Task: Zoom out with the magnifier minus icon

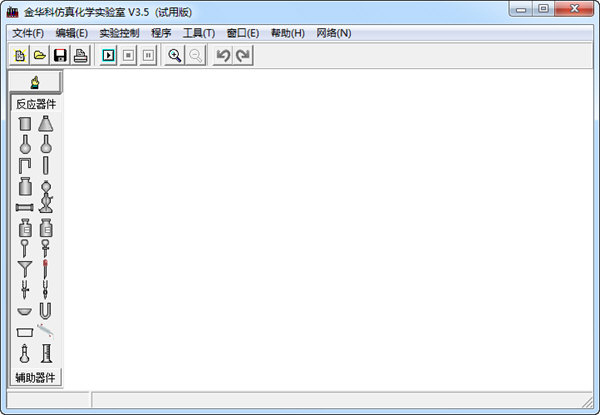Action: click(196, 56)
